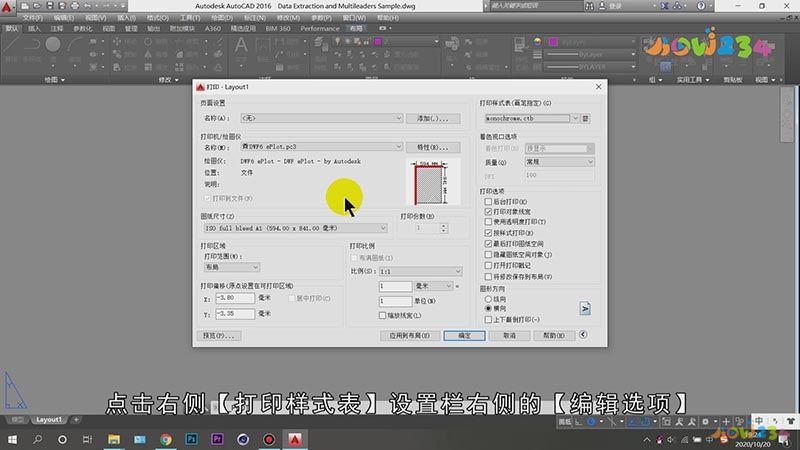Click the 帮助 help button in dialog
800x450 pixels.
coord(554,336)
